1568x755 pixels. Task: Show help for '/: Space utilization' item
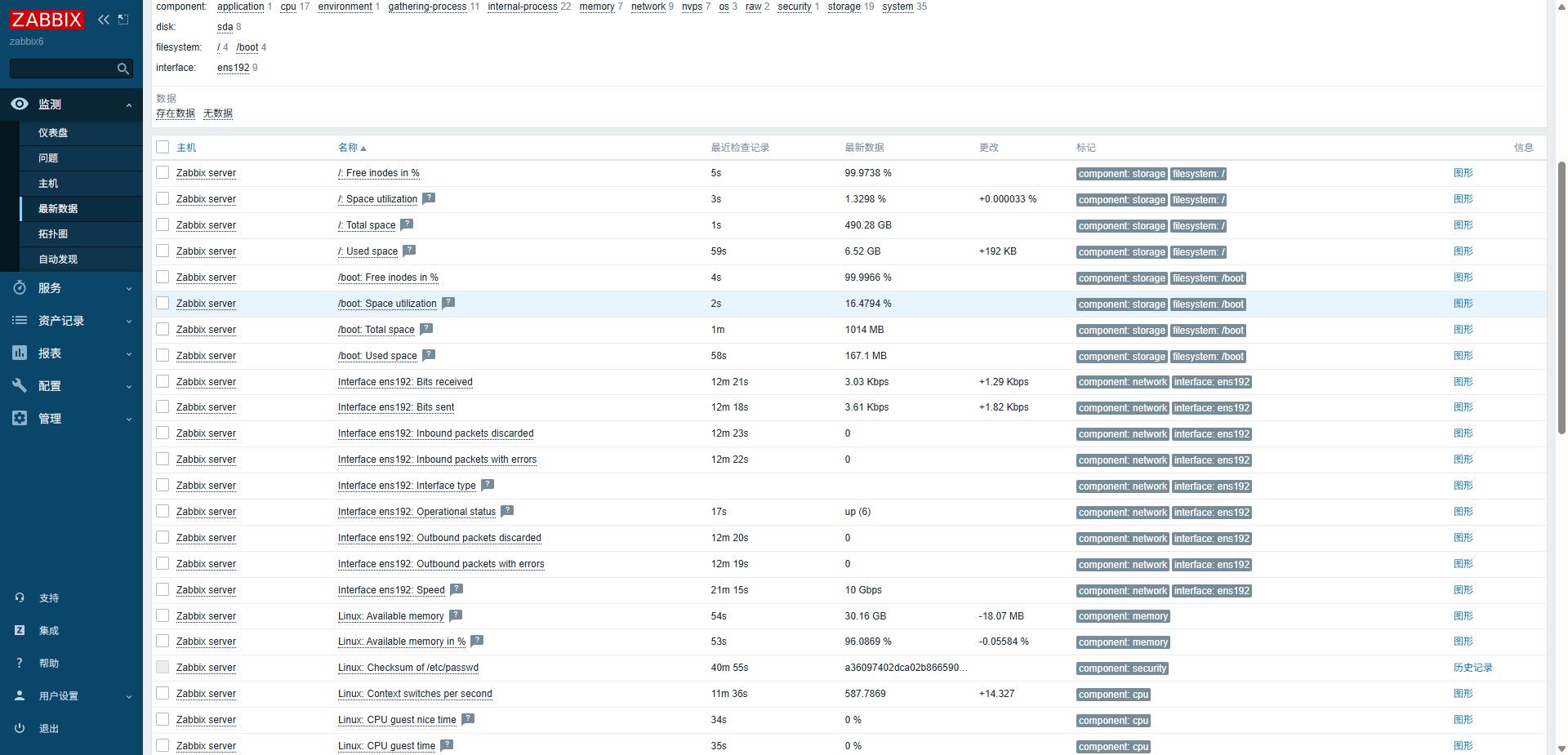429,198
